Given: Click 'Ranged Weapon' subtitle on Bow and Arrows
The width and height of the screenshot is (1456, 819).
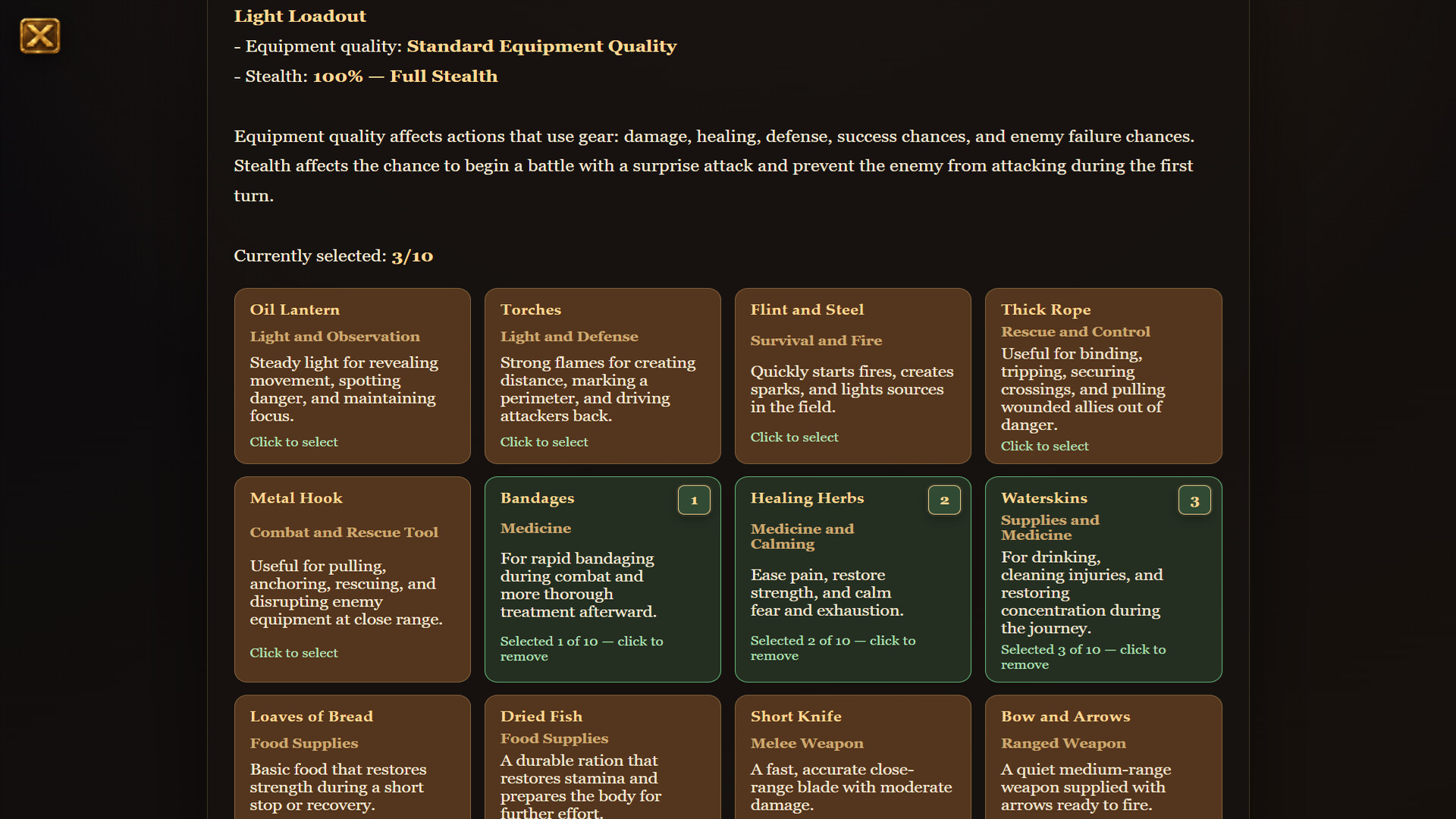Looking at the screenshot, I should pos(1063,744).
